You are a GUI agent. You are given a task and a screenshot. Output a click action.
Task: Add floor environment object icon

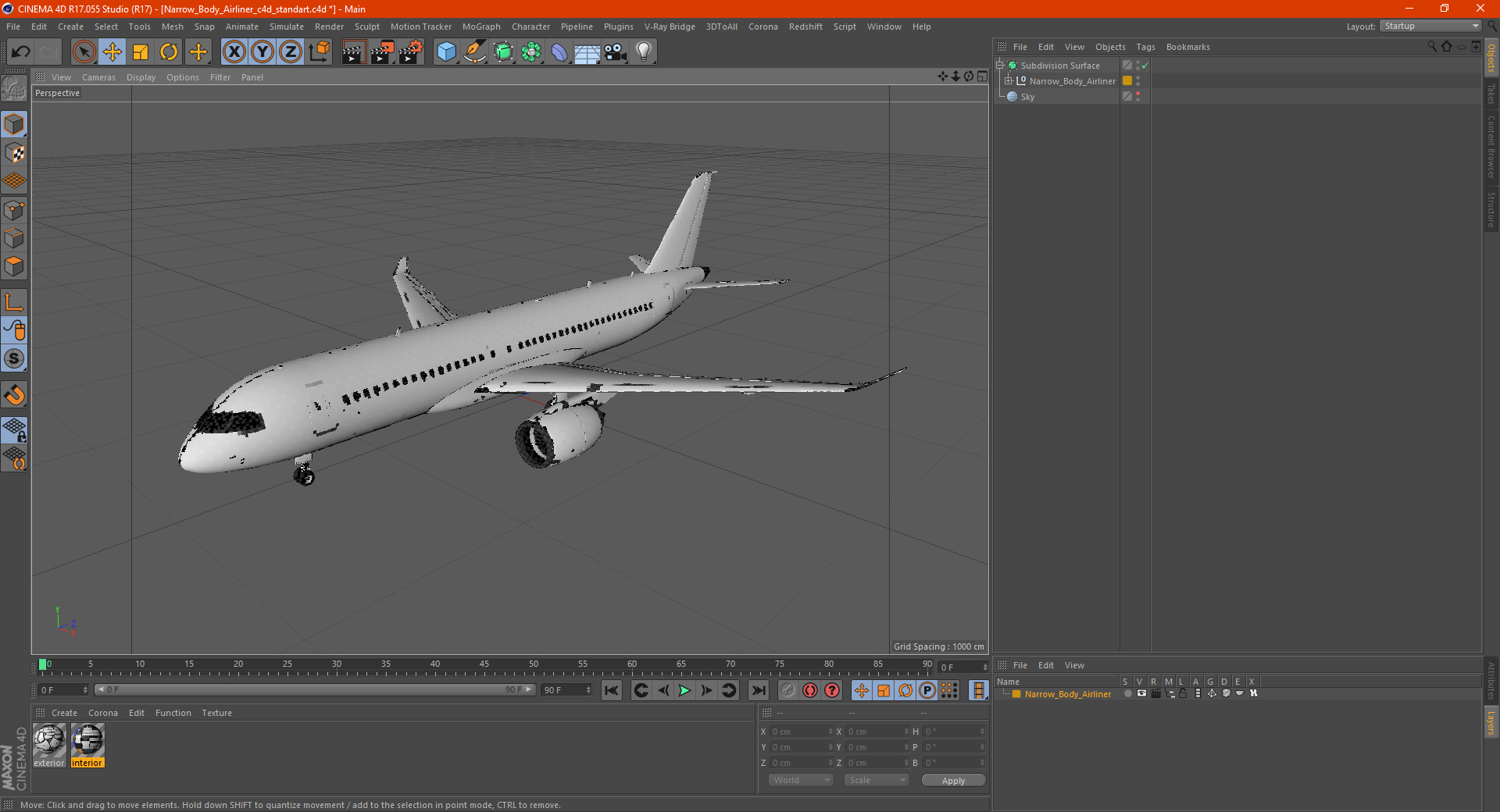coord(587,52)
